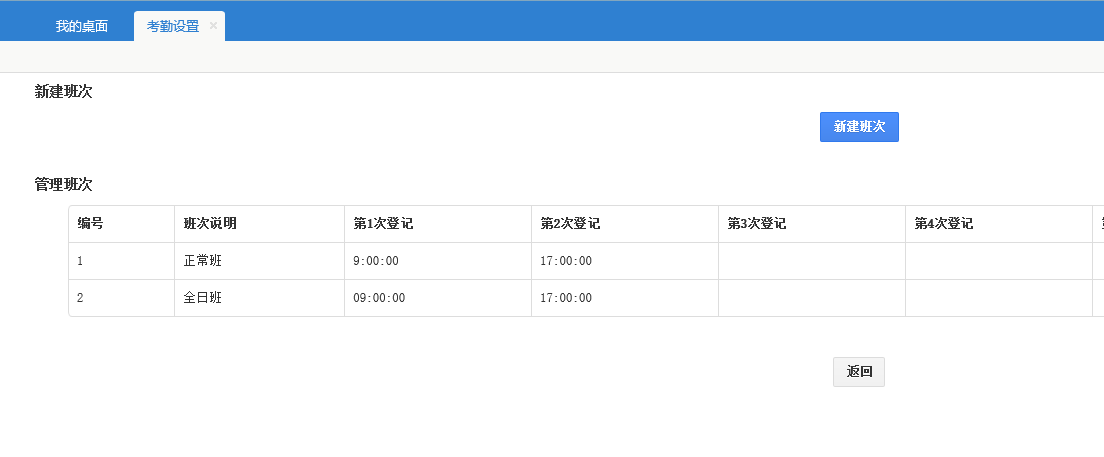Viewport: 1104px width, 457px height.
Task: Select the 正常班 shift name cell
Action: [x=203, y=261]
